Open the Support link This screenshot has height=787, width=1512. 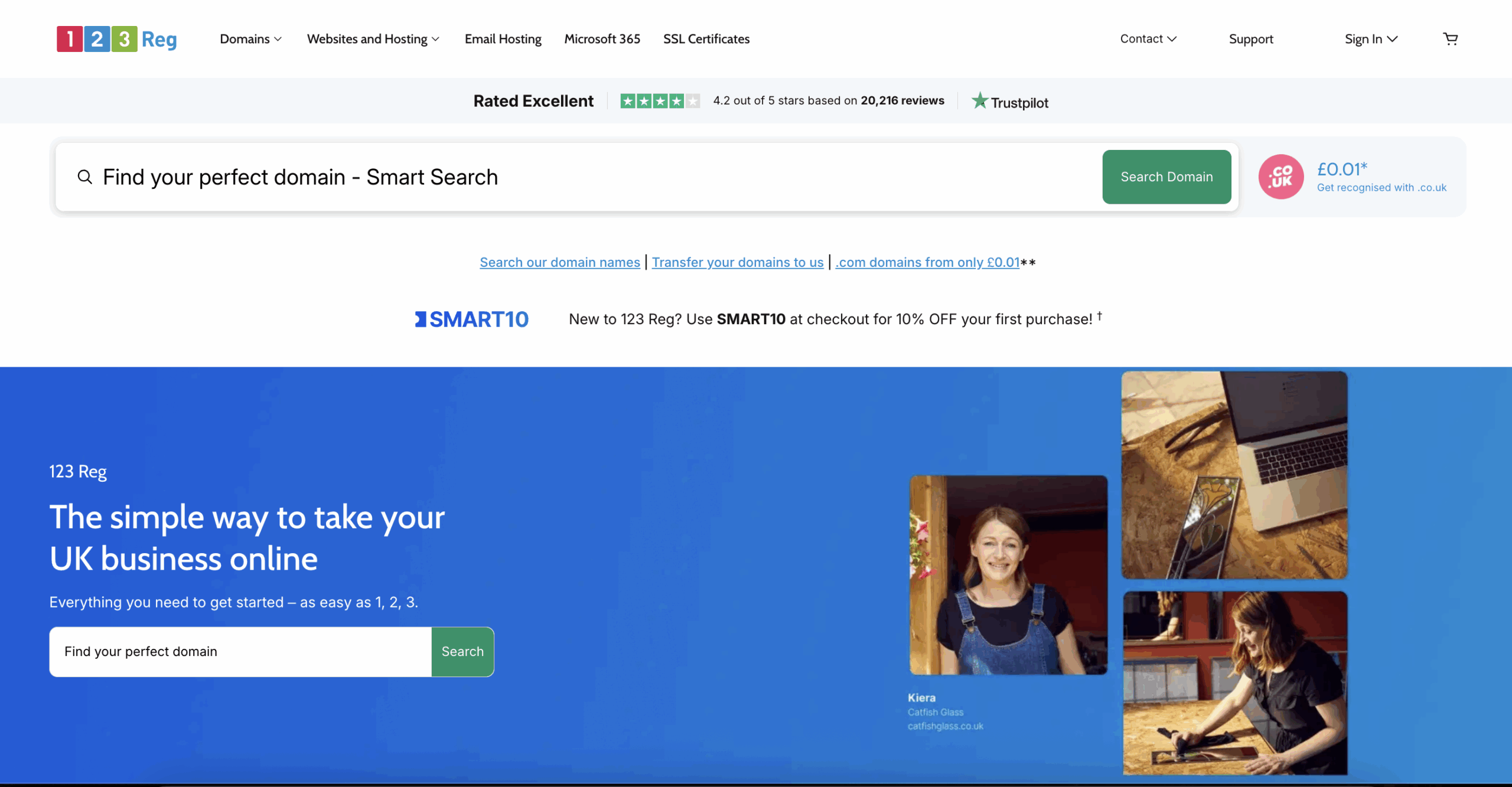tap(1250, 39)
